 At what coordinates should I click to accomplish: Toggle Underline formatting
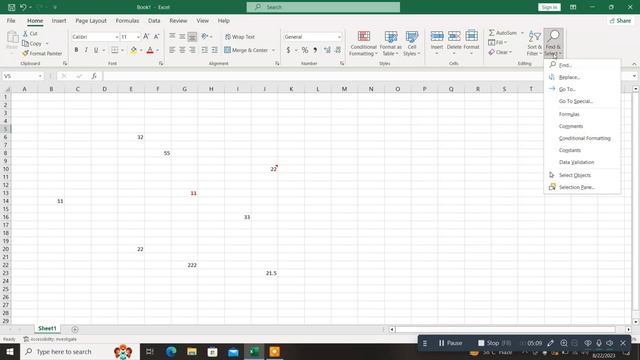point(96,50)
